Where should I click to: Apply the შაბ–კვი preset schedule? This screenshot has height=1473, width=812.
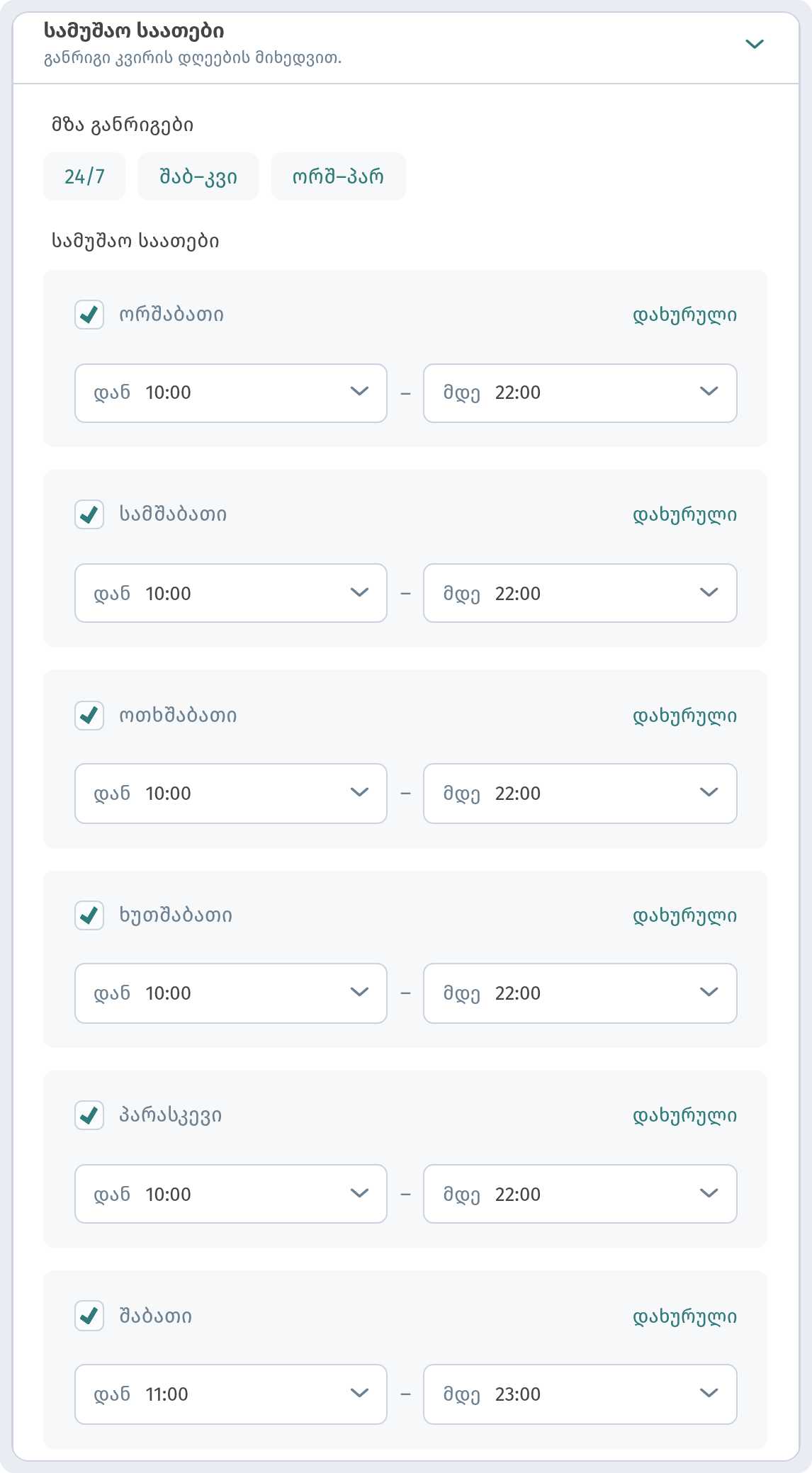pyautogui.click(x=198, y=176)
